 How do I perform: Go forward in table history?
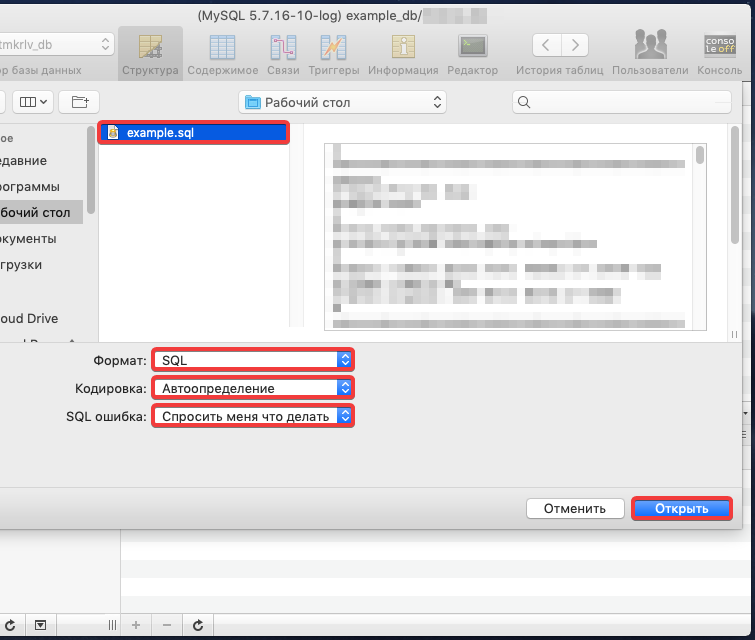(574, 45)
